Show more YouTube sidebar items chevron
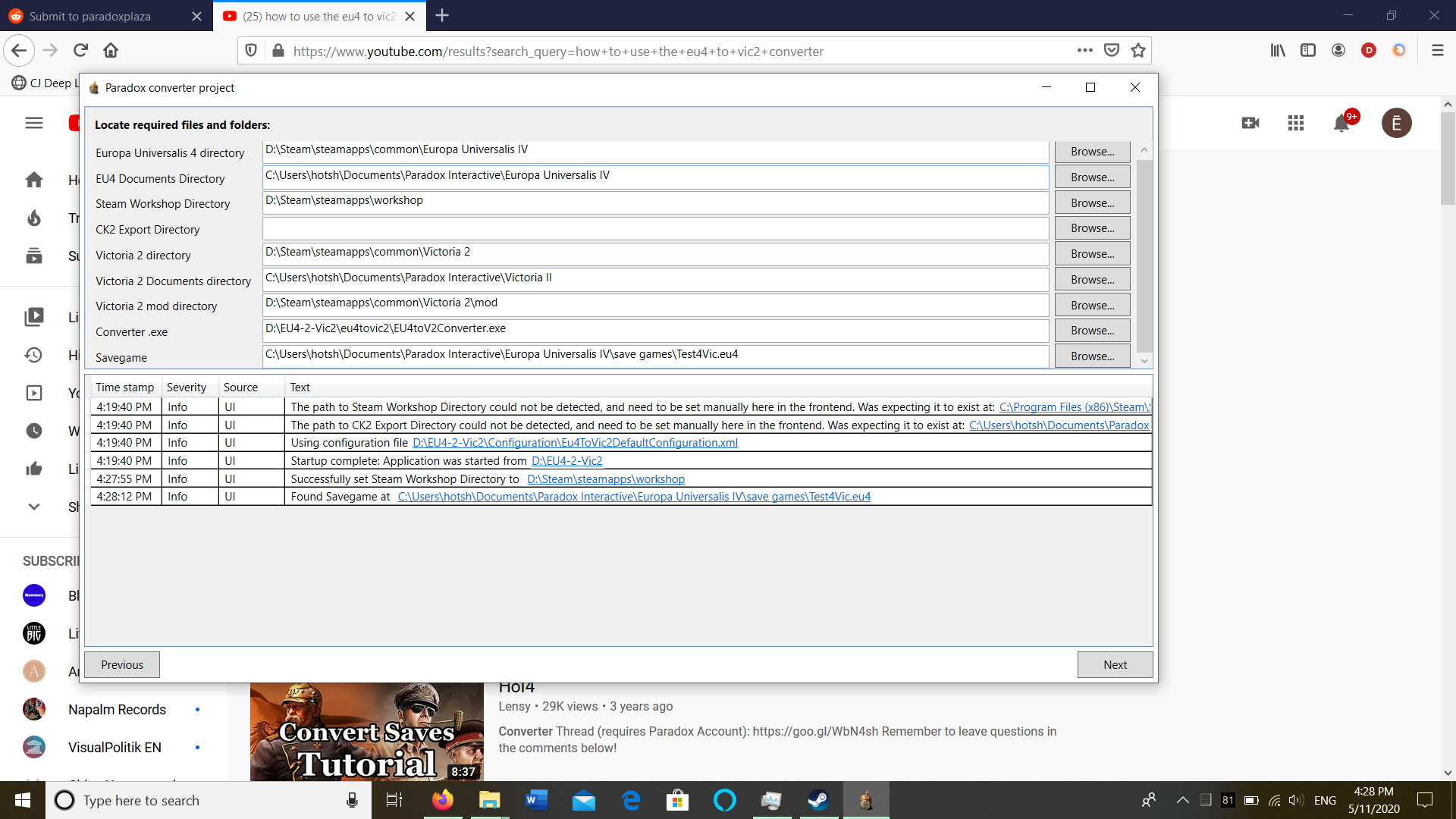 tap(34, 507)
